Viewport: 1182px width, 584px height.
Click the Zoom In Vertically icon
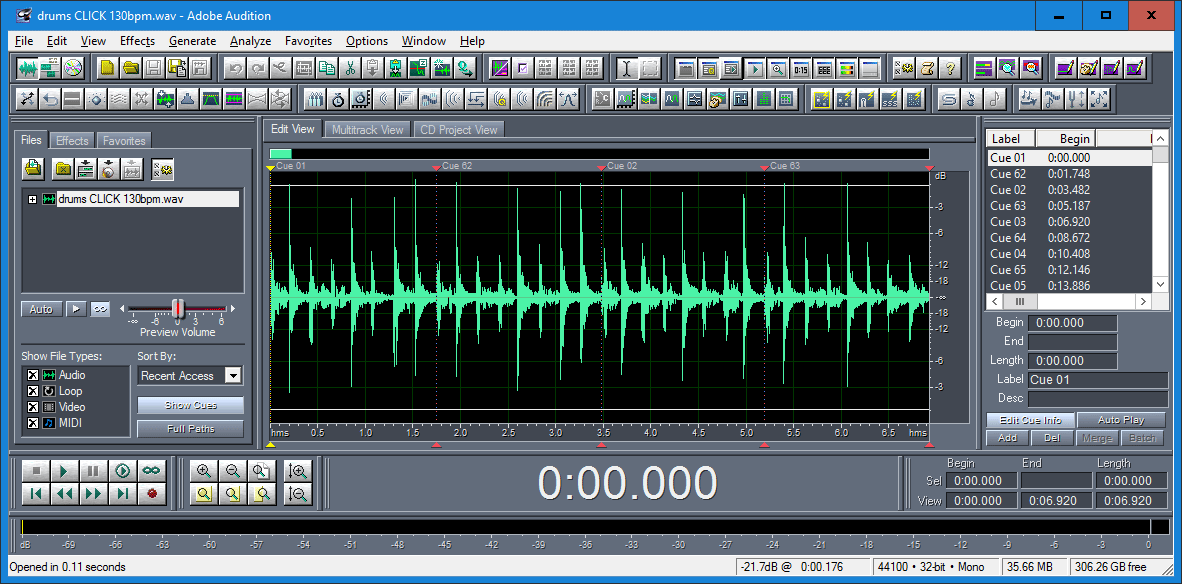tap(297, 471)
